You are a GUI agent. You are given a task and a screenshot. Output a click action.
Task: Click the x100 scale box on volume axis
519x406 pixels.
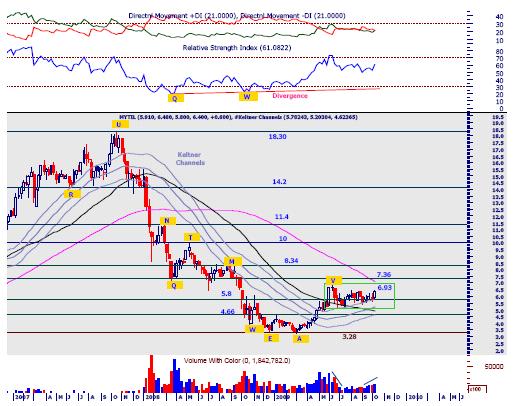[x=477, y=389]
